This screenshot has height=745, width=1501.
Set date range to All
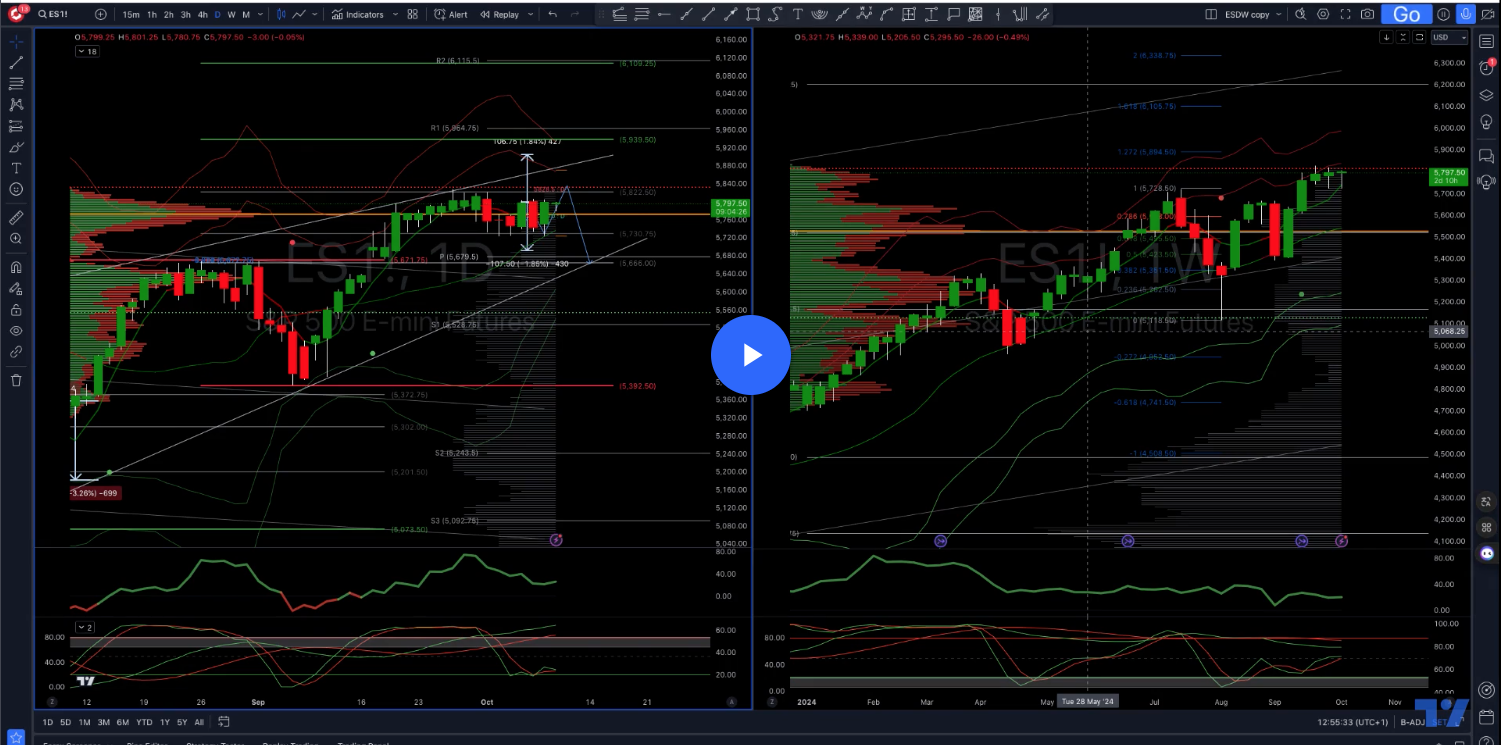click(x=199, y=722)
